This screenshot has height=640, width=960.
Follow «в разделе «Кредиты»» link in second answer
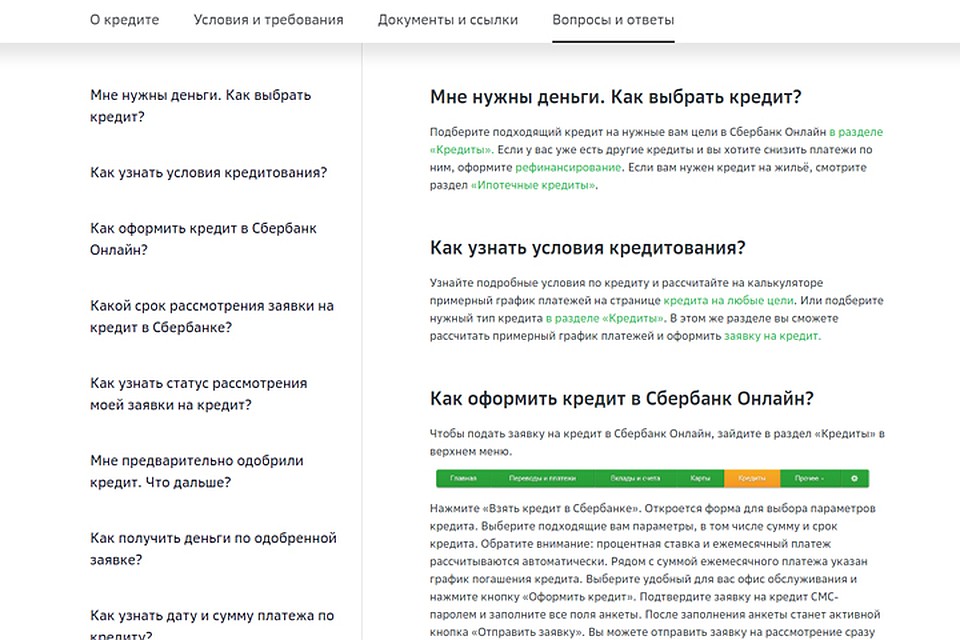(604, 318)
